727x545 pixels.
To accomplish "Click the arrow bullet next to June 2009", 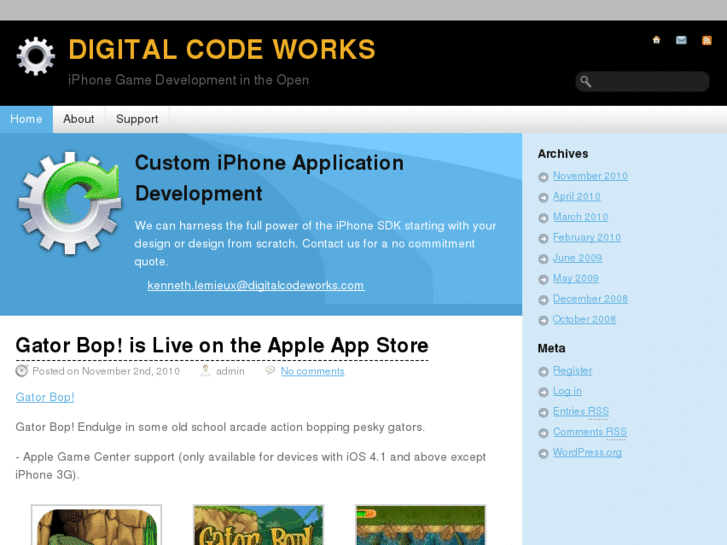I will [543, 259].
